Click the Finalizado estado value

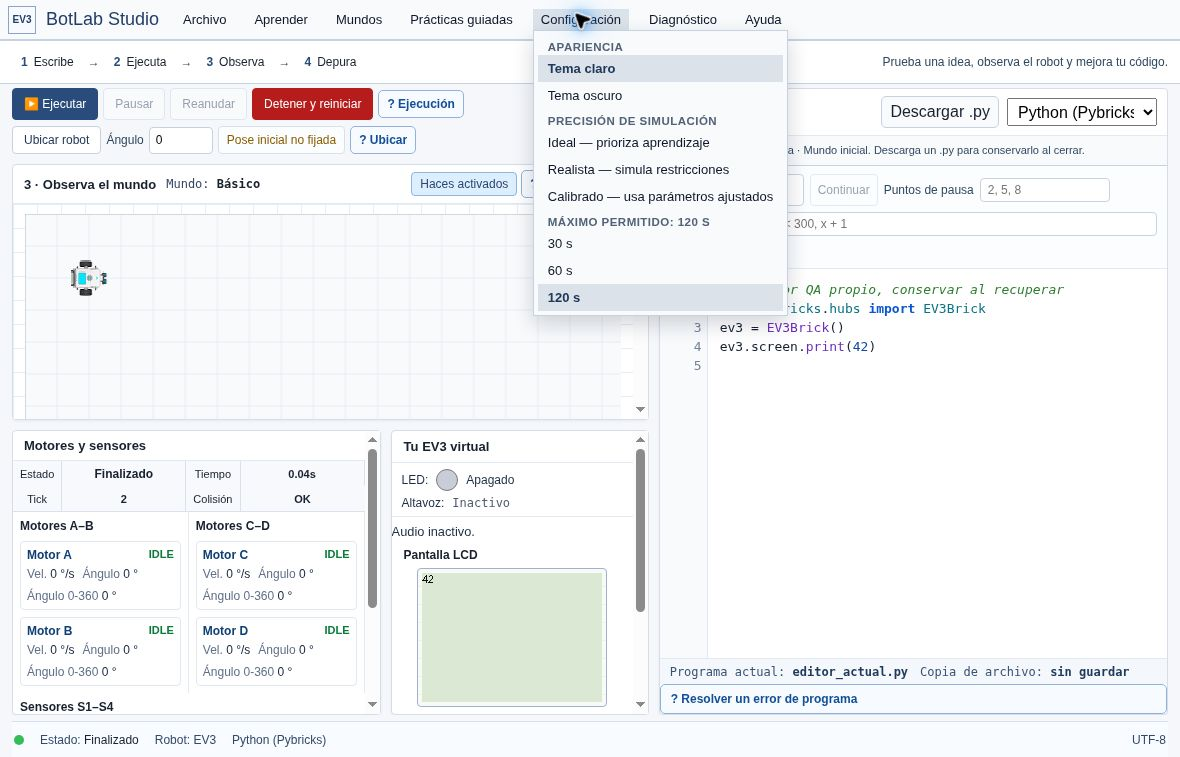click(123, 474)
